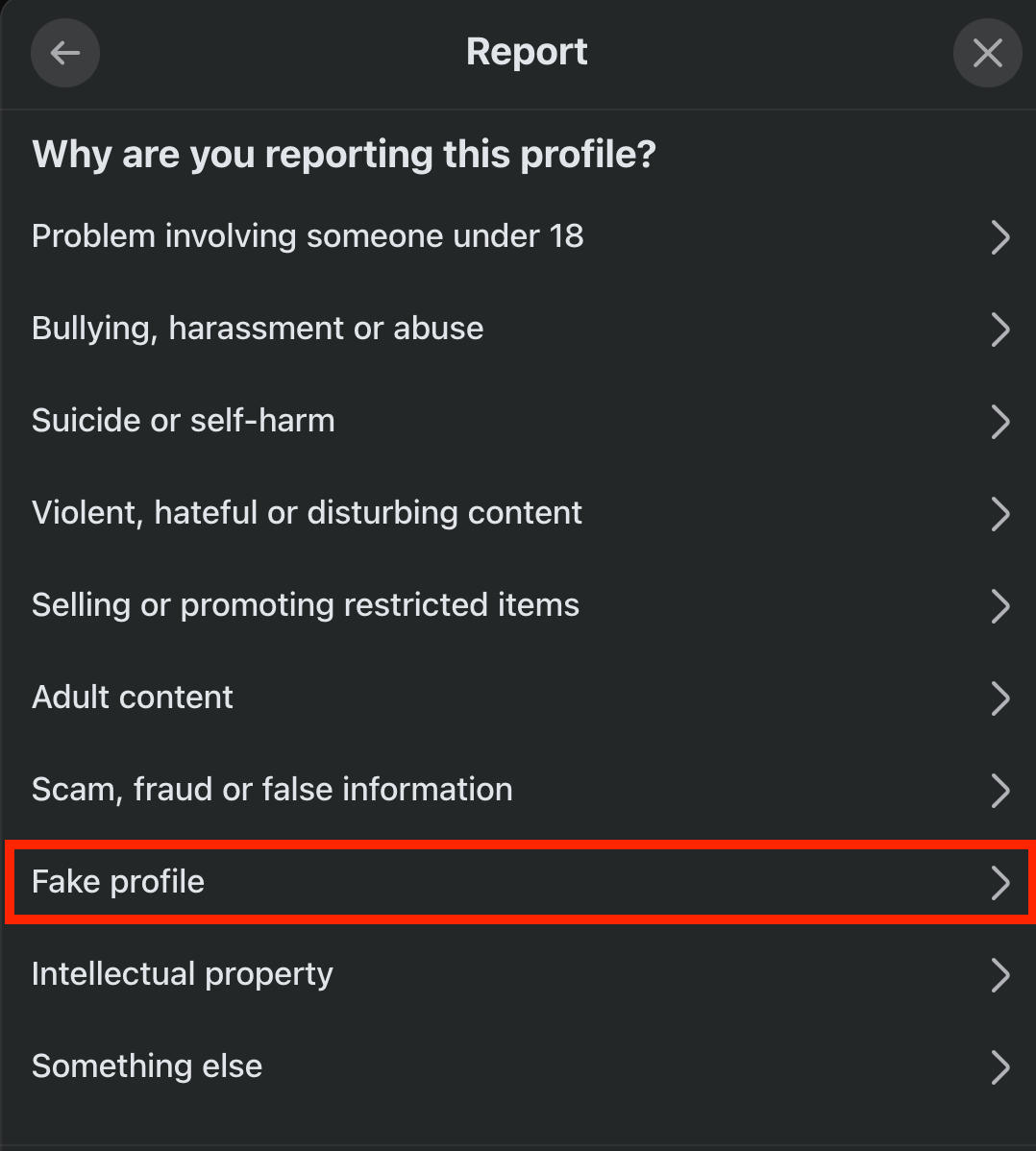Select 'Problem involving someone under 18'
The width and height of the screenshot is (1036, 1151).
(x=308, y=236)
